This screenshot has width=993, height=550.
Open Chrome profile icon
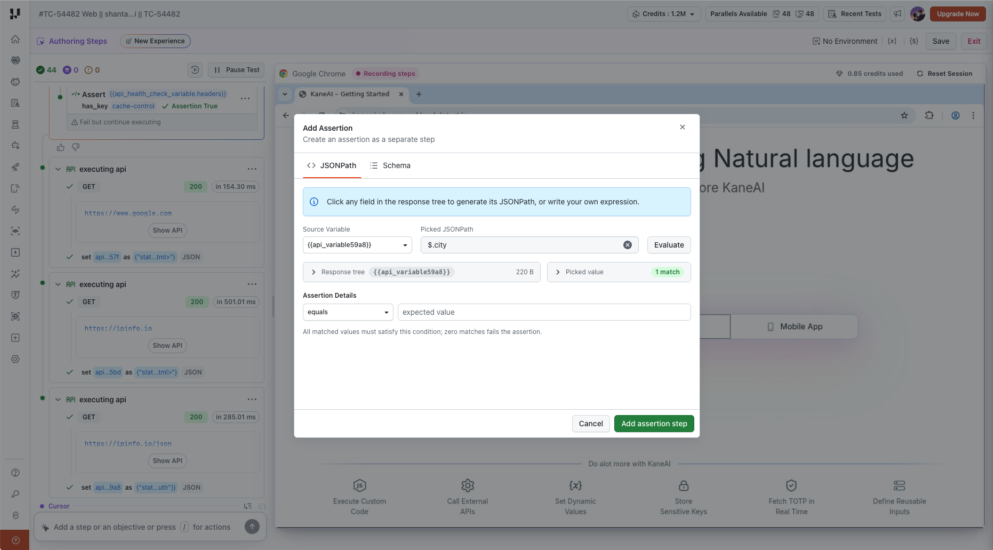pyautogui.click(x=955, y=115)
